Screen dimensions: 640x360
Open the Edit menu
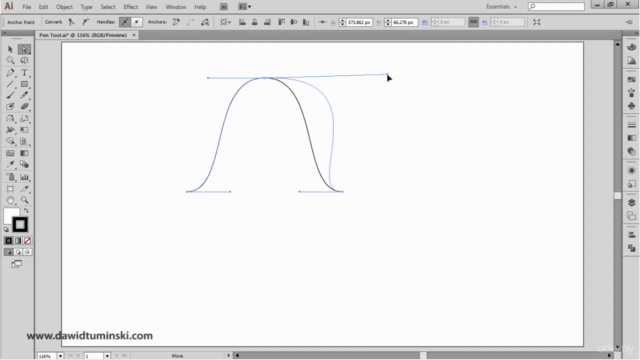coord(43,7)
